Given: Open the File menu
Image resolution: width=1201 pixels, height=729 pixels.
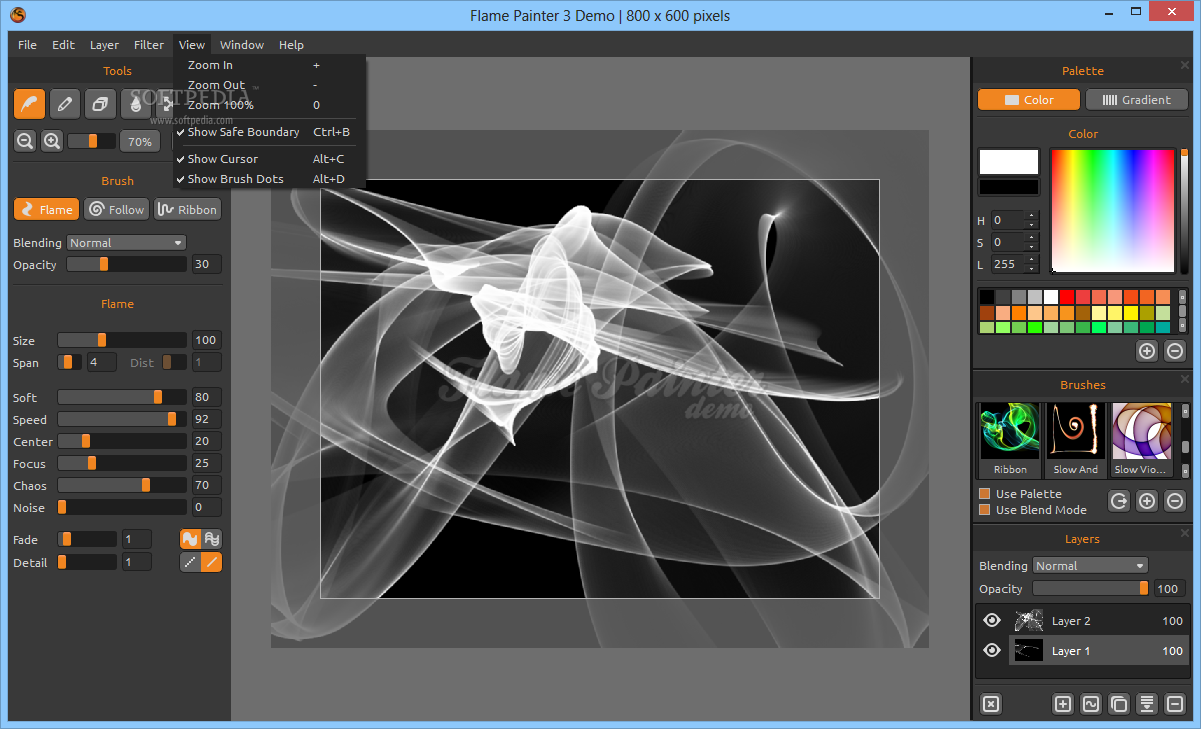Looking at the screenshot, I should coord(27,45).
